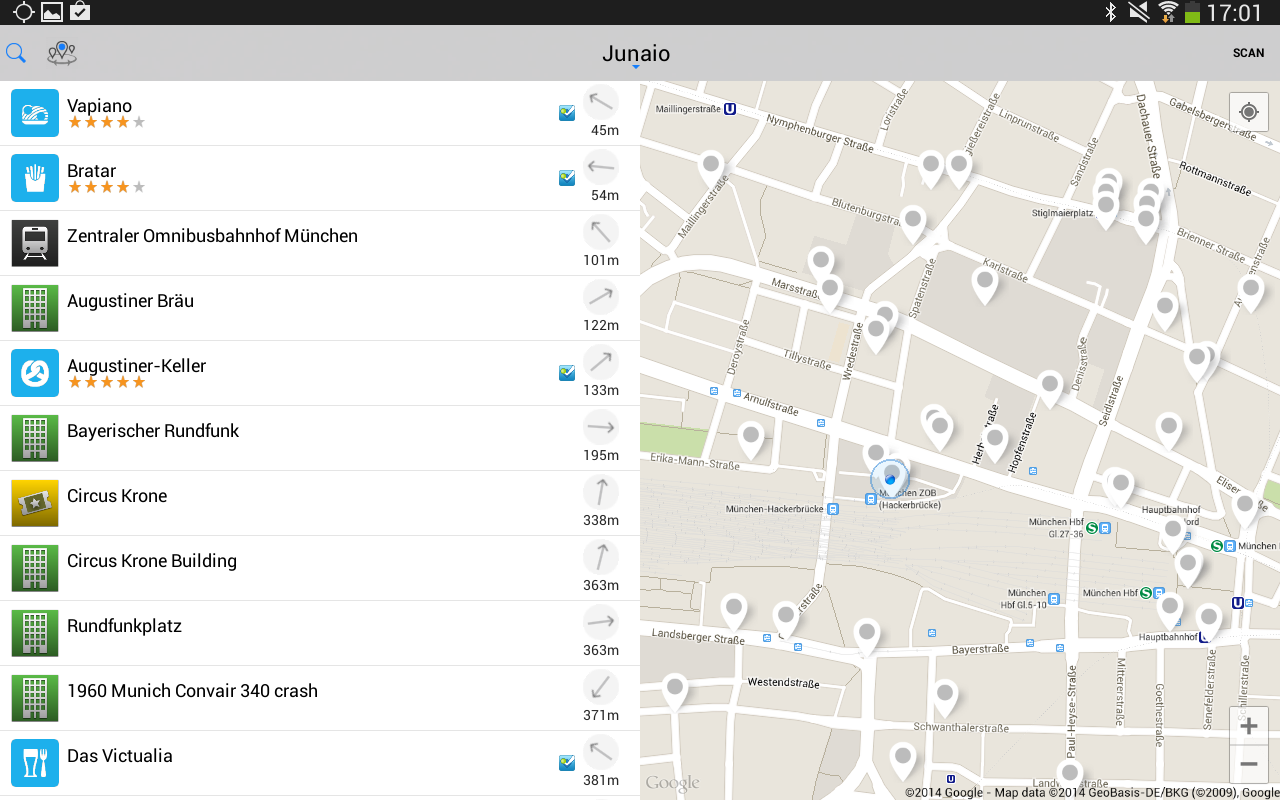Viewport: 1280px width, 800px height.
Task: Tap the Augustiner Bräu 122m direction arrow
Action: click(601, 297)
